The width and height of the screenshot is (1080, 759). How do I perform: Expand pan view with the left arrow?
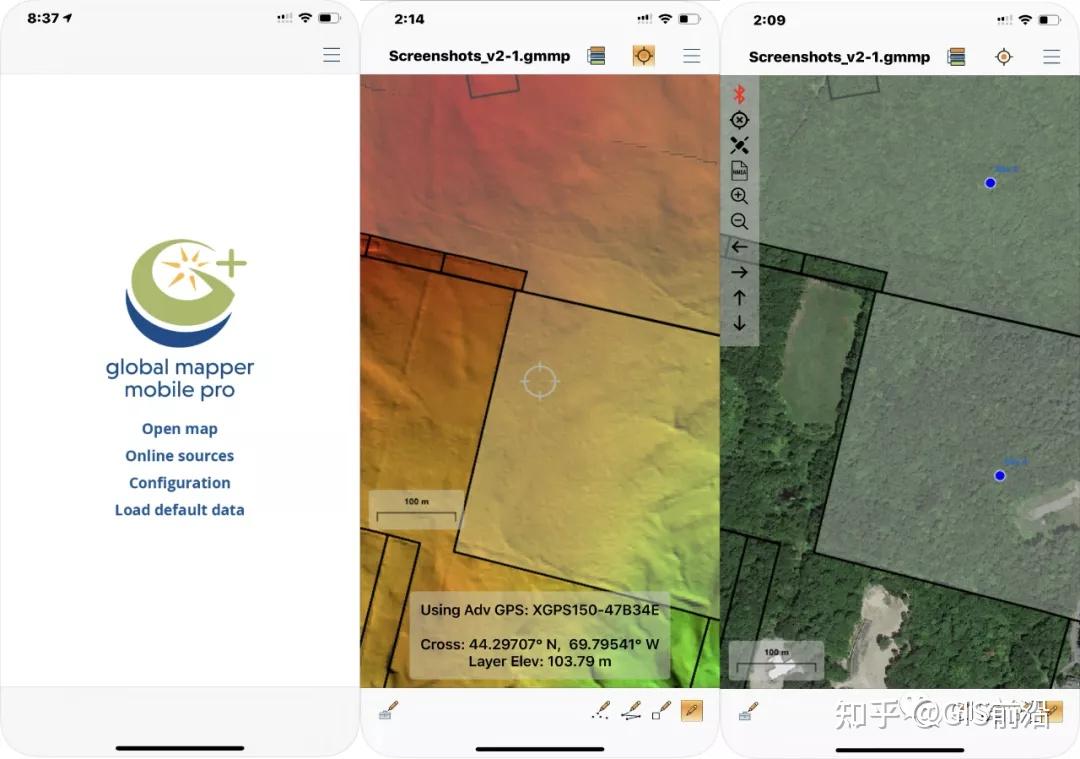pos(739,247)
